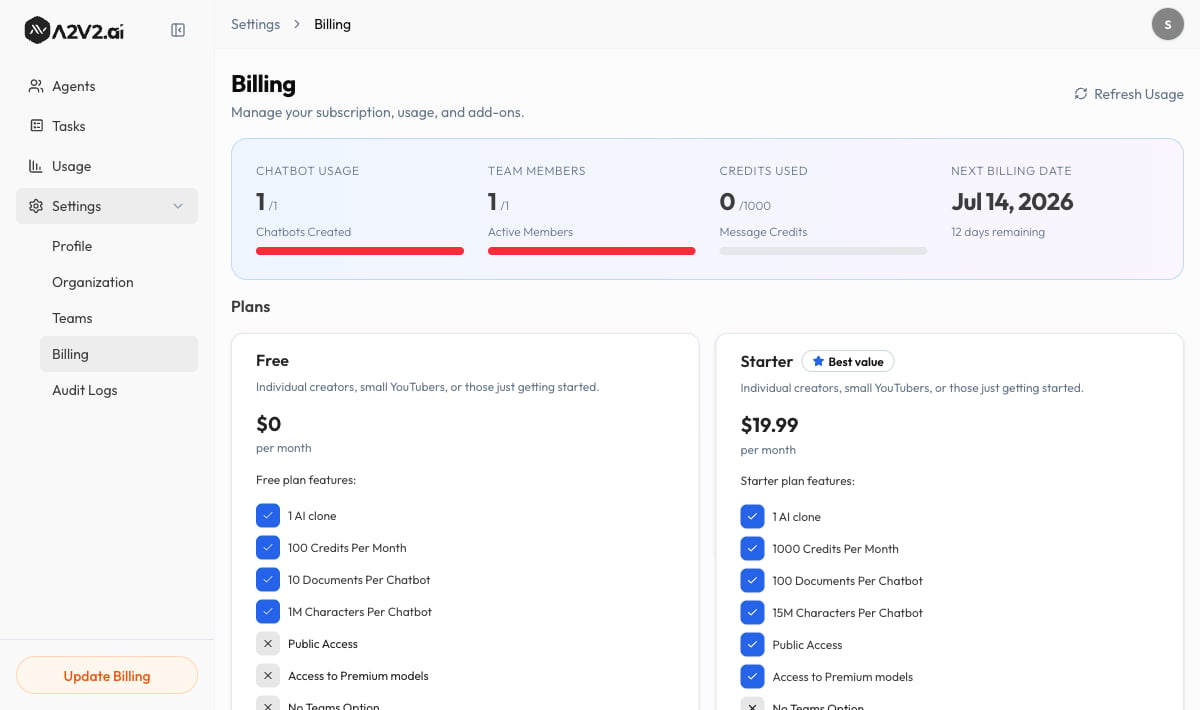This screenshot has height=710, width=1200.
Task: Toggle Free plan 10 Documents Per Chatbot checkbox
Action: 268,580
